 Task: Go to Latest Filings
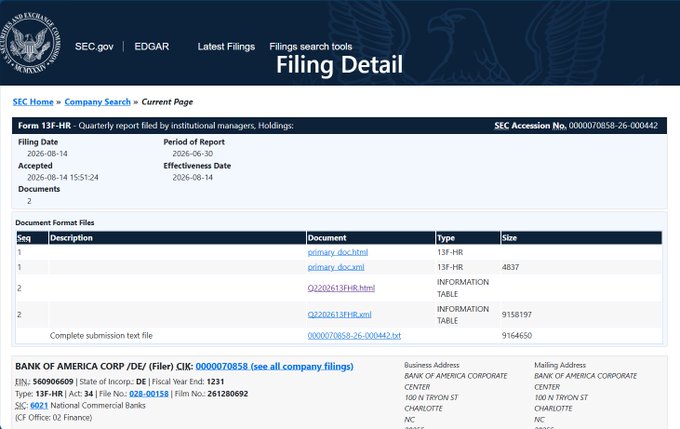pyautogui.click(x=226, y=46)
